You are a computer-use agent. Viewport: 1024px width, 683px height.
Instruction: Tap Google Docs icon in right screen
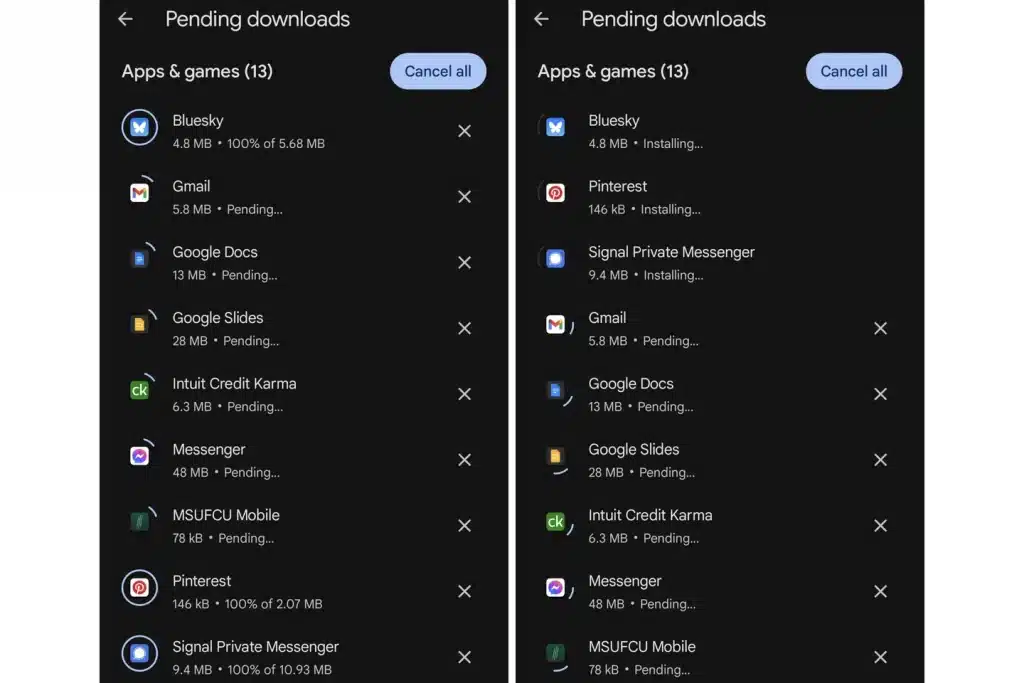click(555, 391)
